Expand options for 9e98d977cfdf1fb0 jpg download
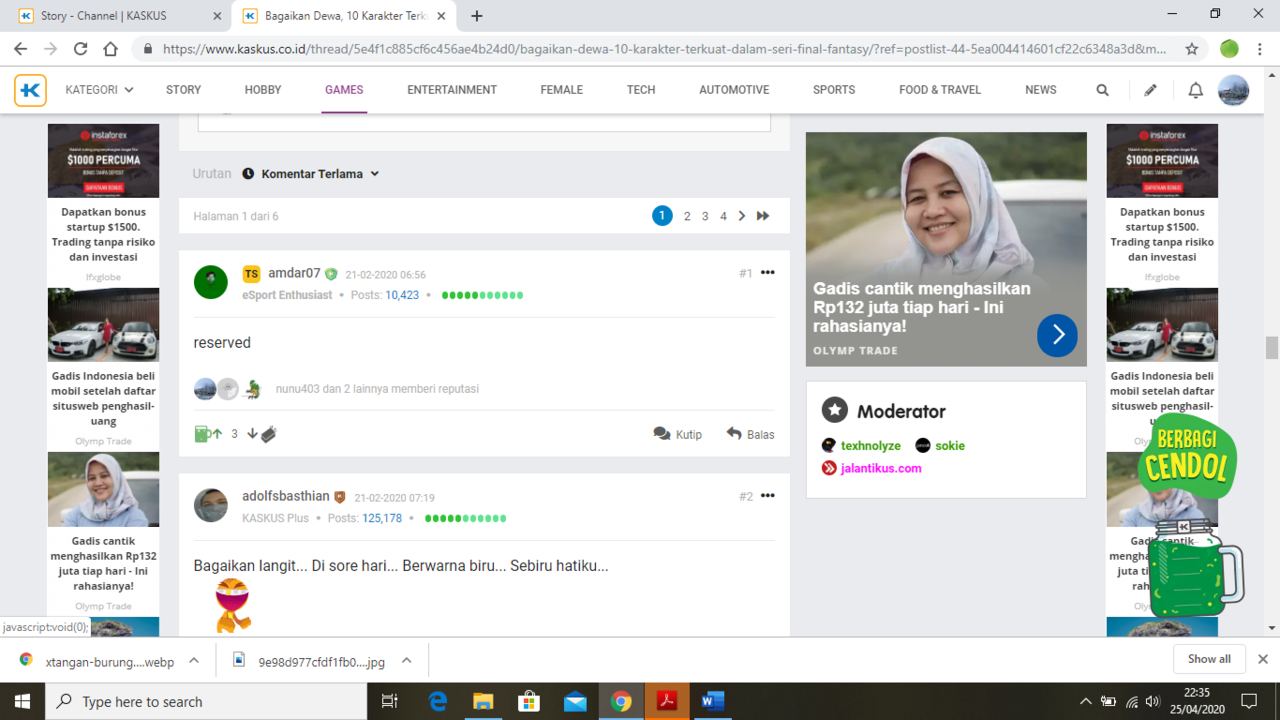Screen dimensions: 1280x720 [406, 660]
